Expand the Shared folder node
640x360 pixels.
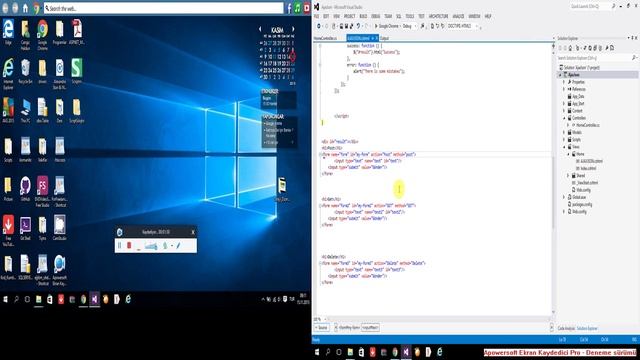pos(568,176)
